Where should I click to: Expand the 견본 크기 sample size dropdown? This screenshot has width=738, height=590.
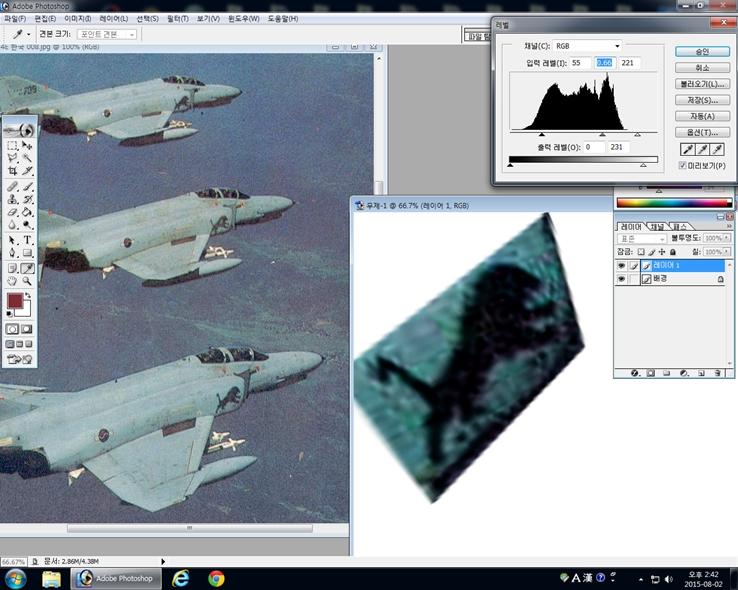[x=107, y=34]
